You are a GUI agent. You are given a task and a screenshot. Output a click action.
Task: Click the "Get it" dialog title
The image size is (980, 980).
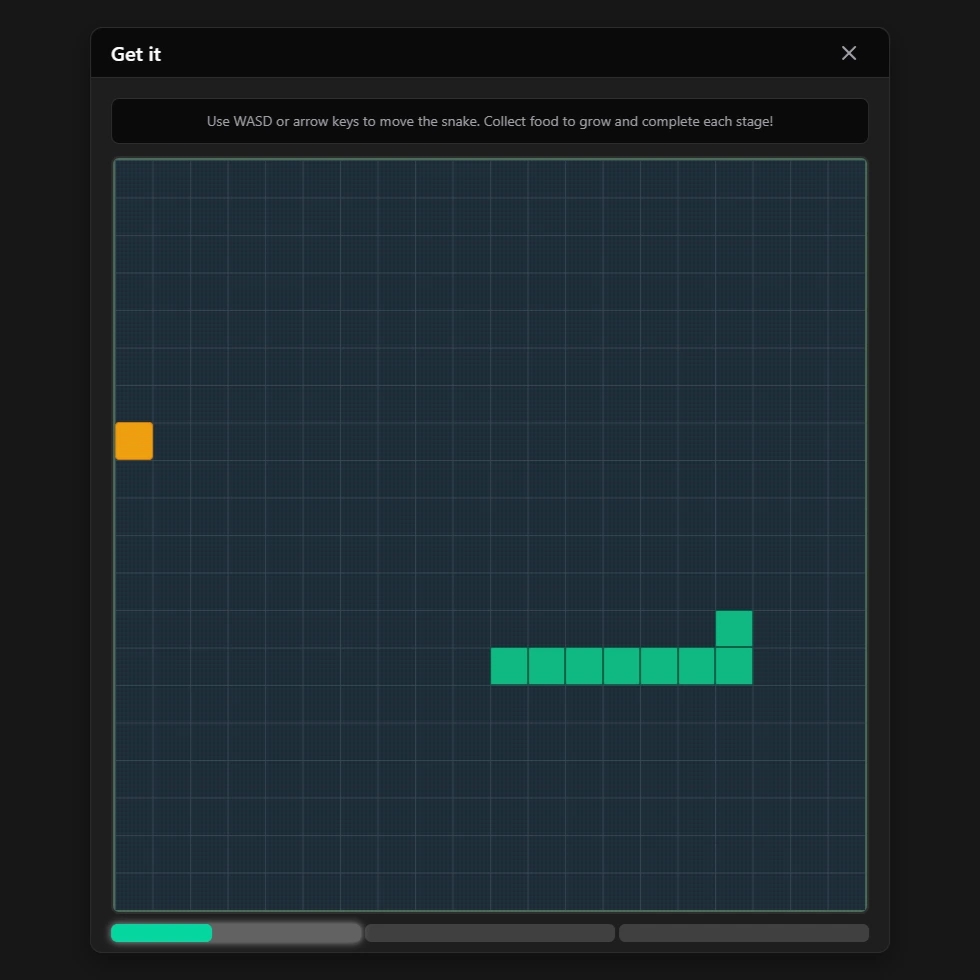coord(136,54)
